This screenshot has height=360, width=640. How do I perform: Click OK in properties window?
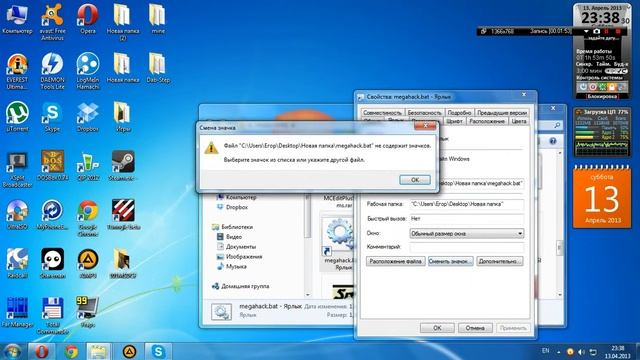pyautogui.click(x=437, y=328)
